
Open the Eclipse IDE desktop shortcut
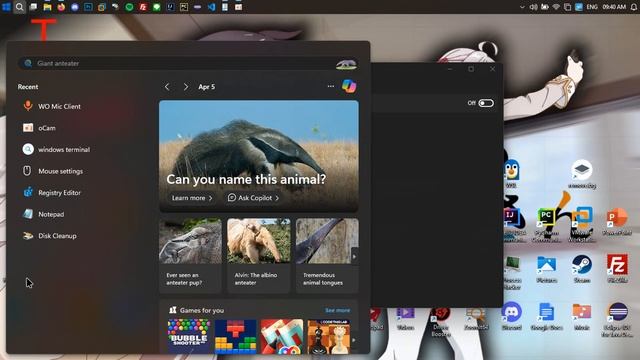click(x=617, y=320)
